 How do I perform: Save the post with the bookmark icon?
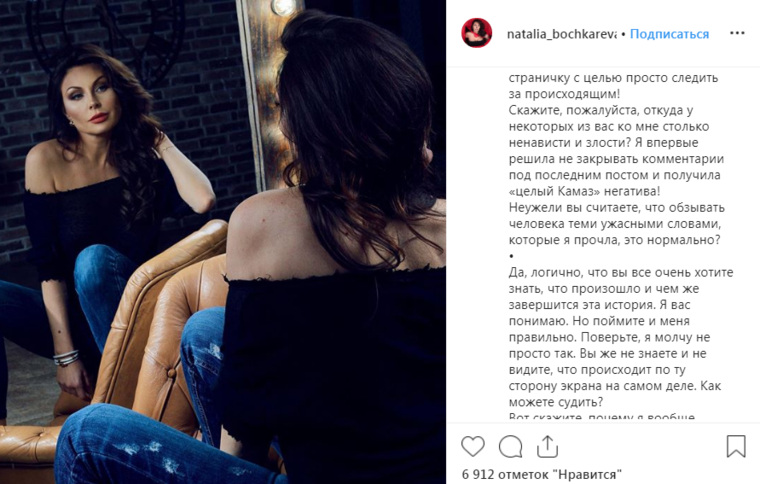point(735,446)
